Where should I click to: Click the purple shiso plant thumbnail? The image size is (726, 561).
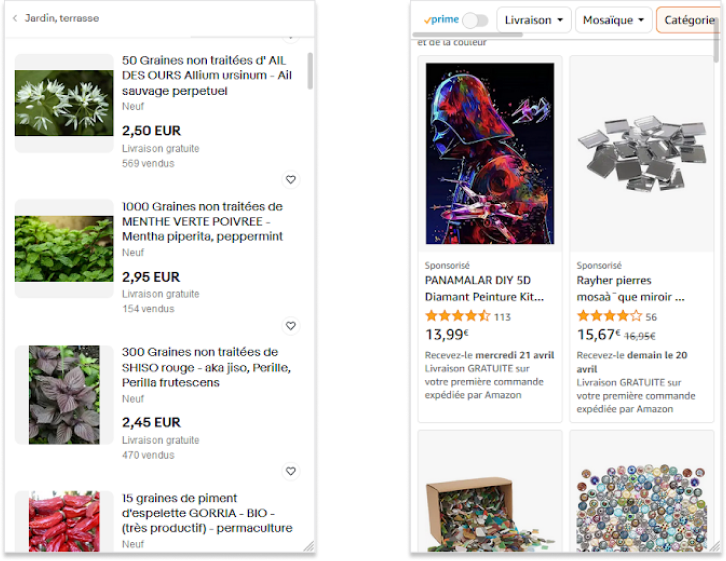(x=64, y=395)
